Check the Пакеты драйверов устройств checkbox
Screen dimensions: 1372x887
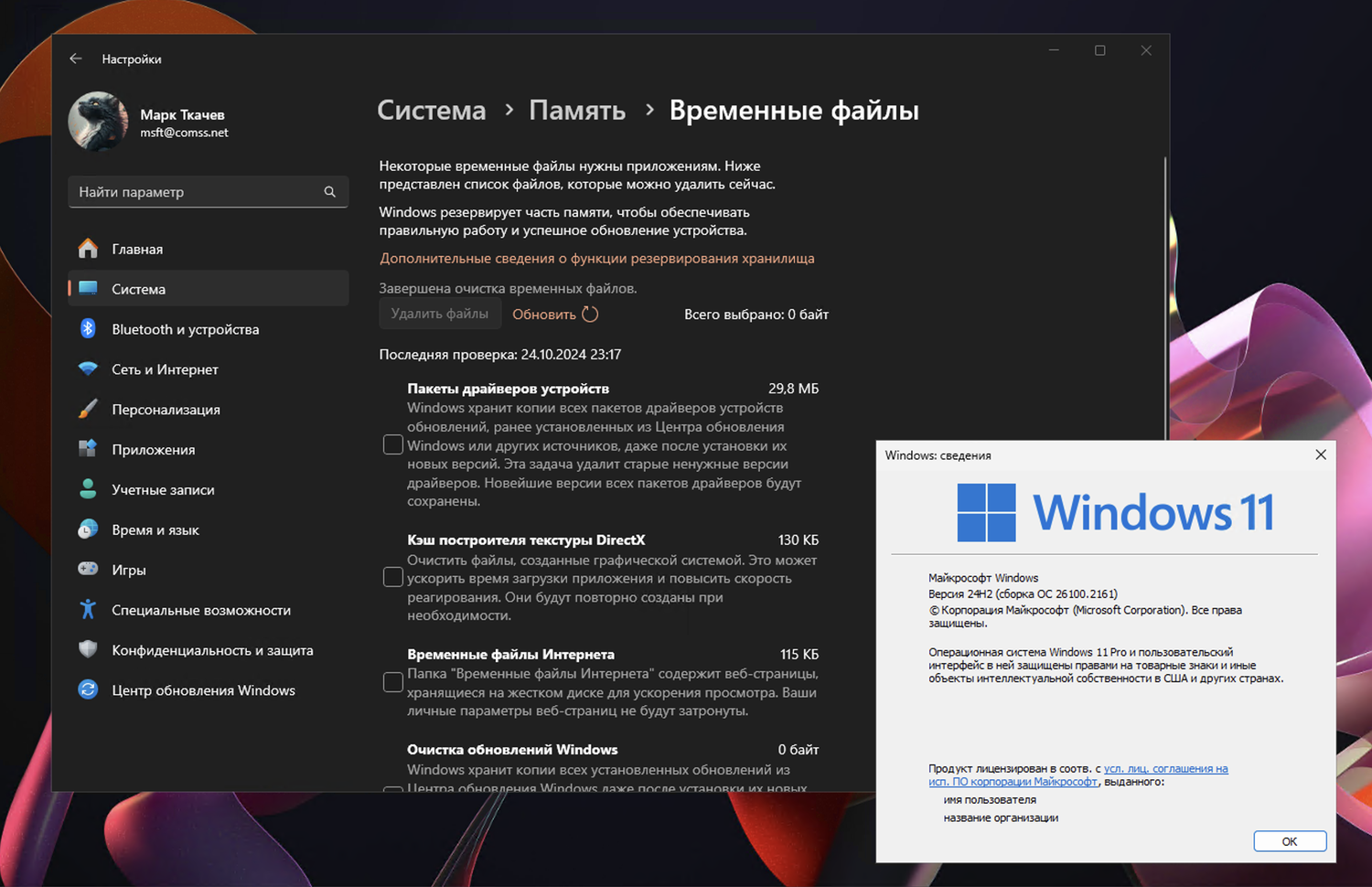pyautogui.click(x=392, y=444)
